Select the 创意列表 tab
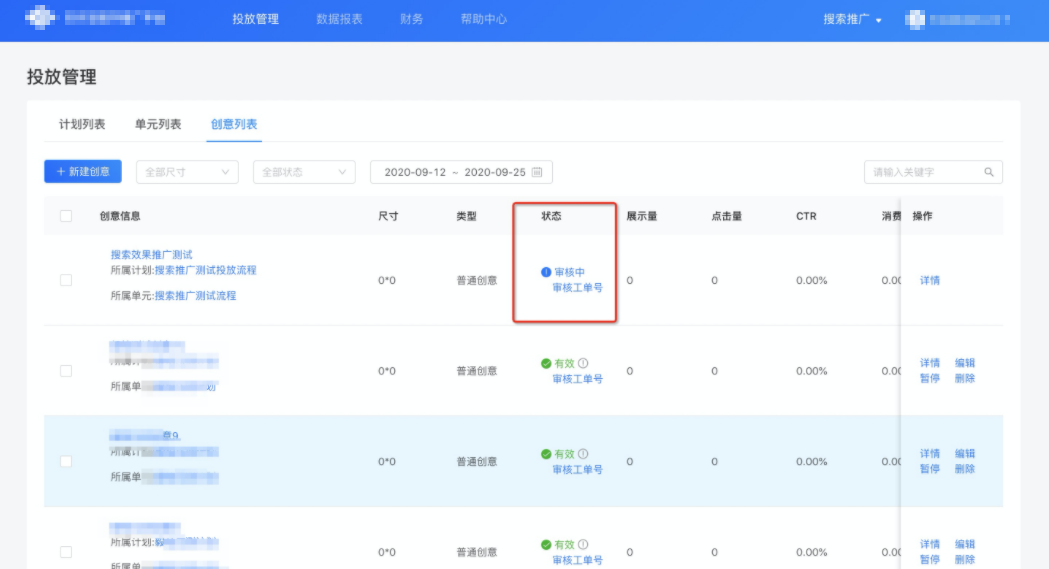The height and width of the screenshot is (569, 1049). click(234, 124)
